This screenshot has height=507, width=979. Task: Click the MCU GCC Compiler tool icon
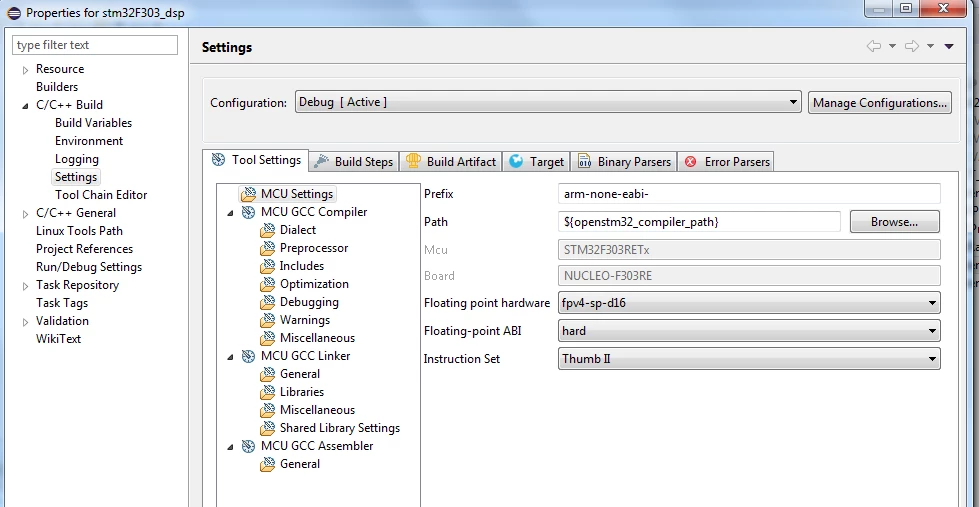[248, 212]
